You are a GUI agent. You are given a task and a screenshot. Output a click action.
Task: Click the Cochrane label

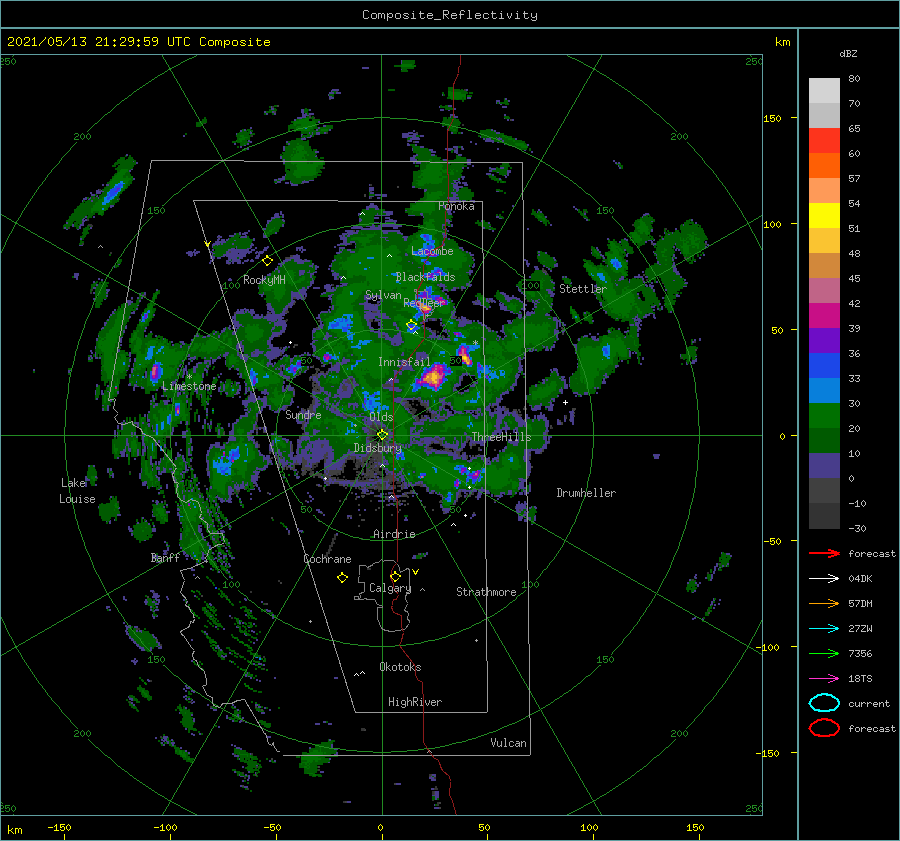point(327,559)
